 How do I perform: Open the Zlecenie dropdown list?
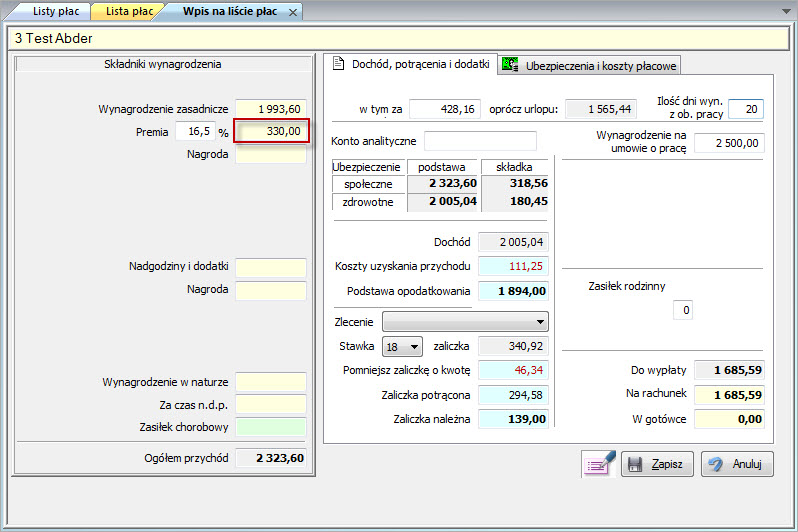(x=541, y=322)
